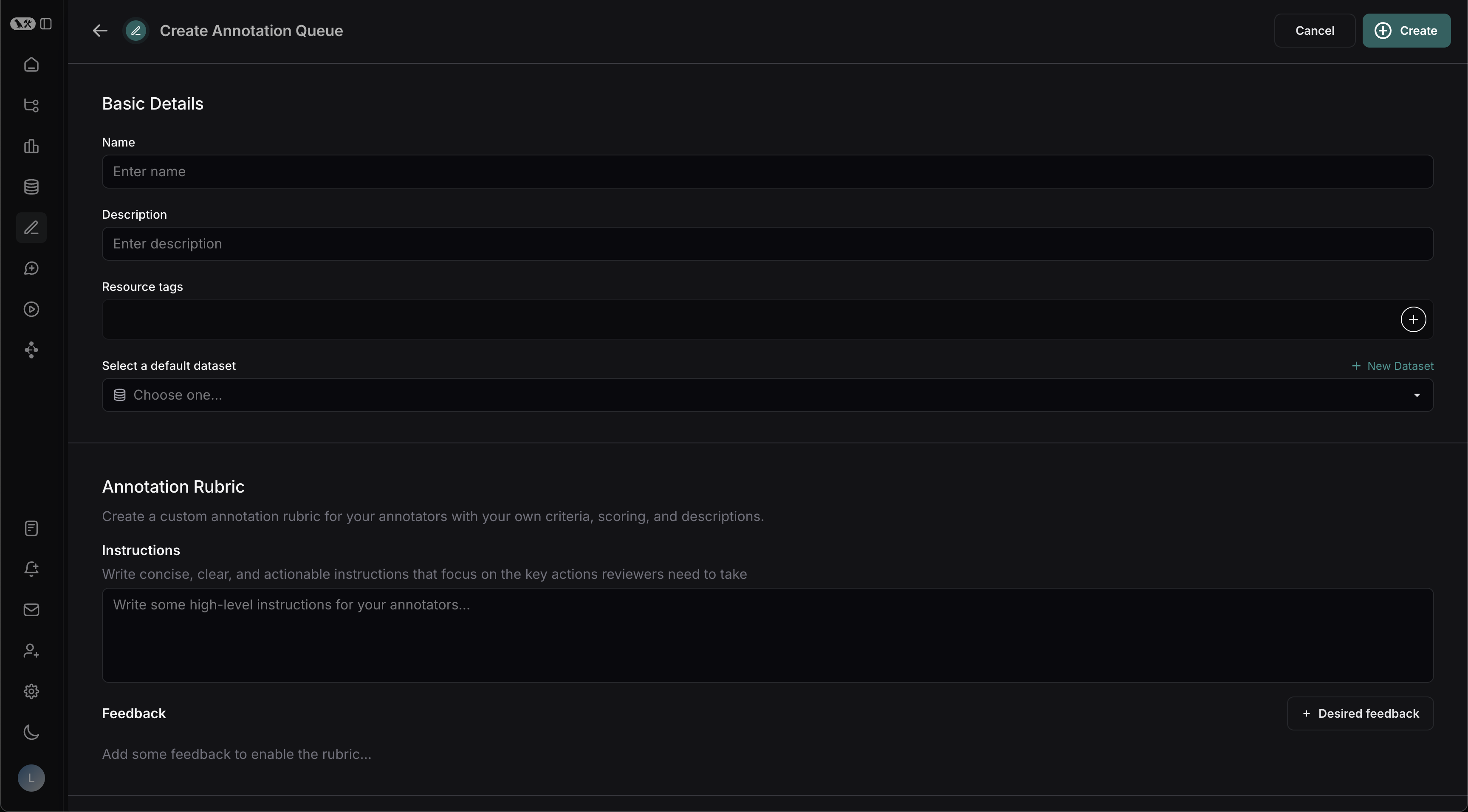
Task: Open Settings from the sidebar gear
Action: click(31, 691)
